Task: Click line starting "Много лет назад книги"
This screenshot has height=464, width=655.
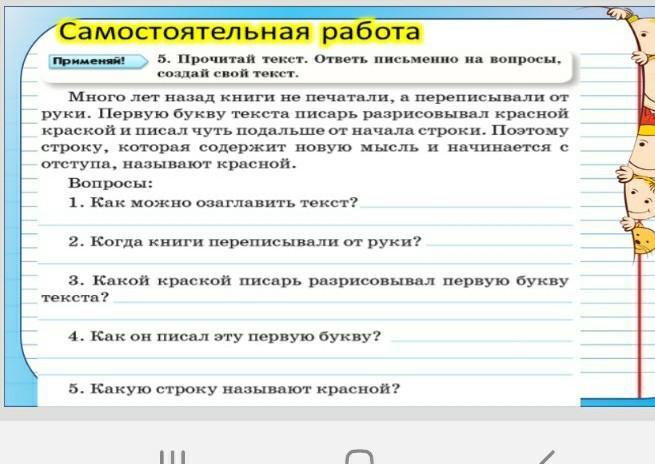Action: [318, 97]
